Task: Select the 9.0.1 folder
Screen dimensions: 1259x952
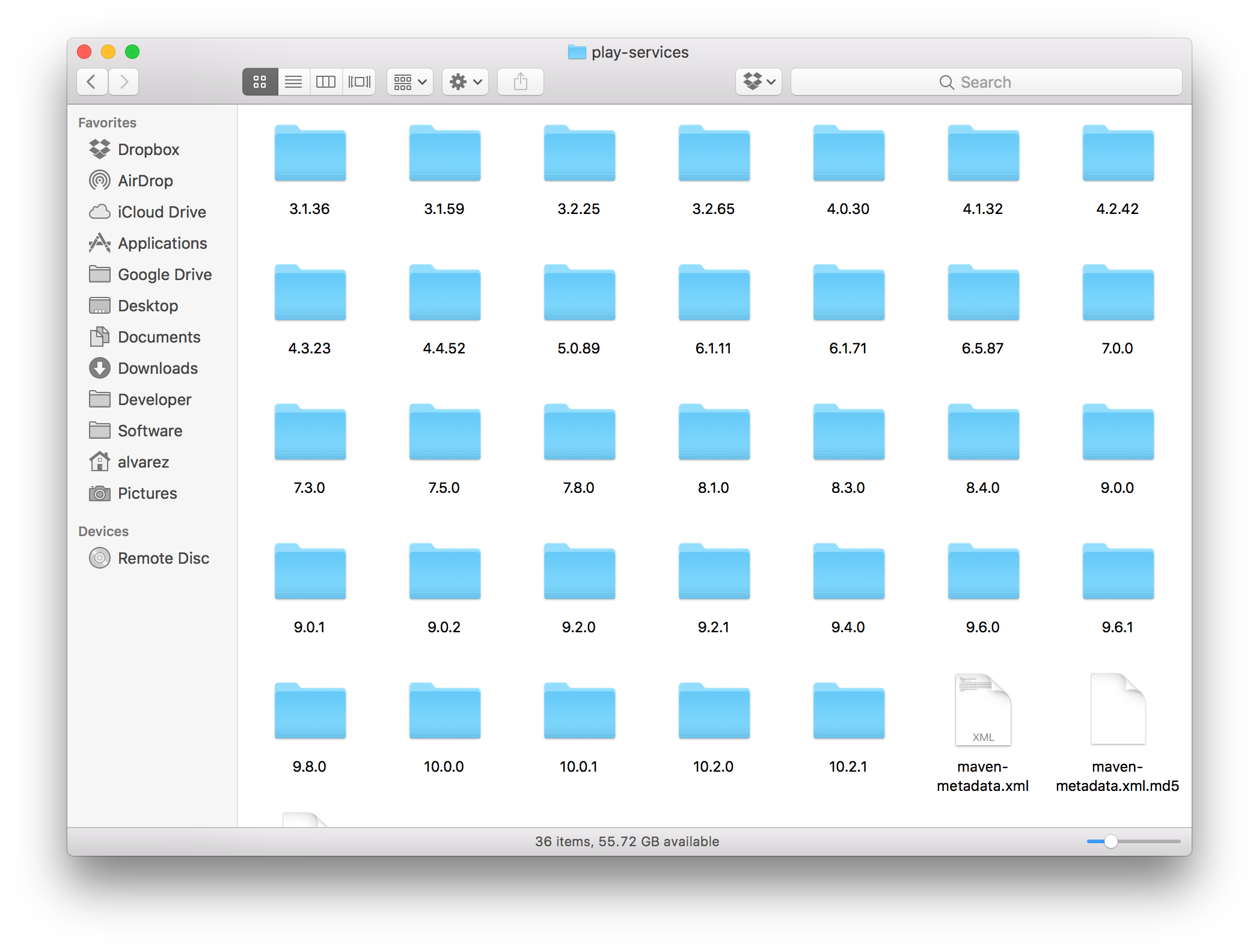Action: (x=310, y=572)
